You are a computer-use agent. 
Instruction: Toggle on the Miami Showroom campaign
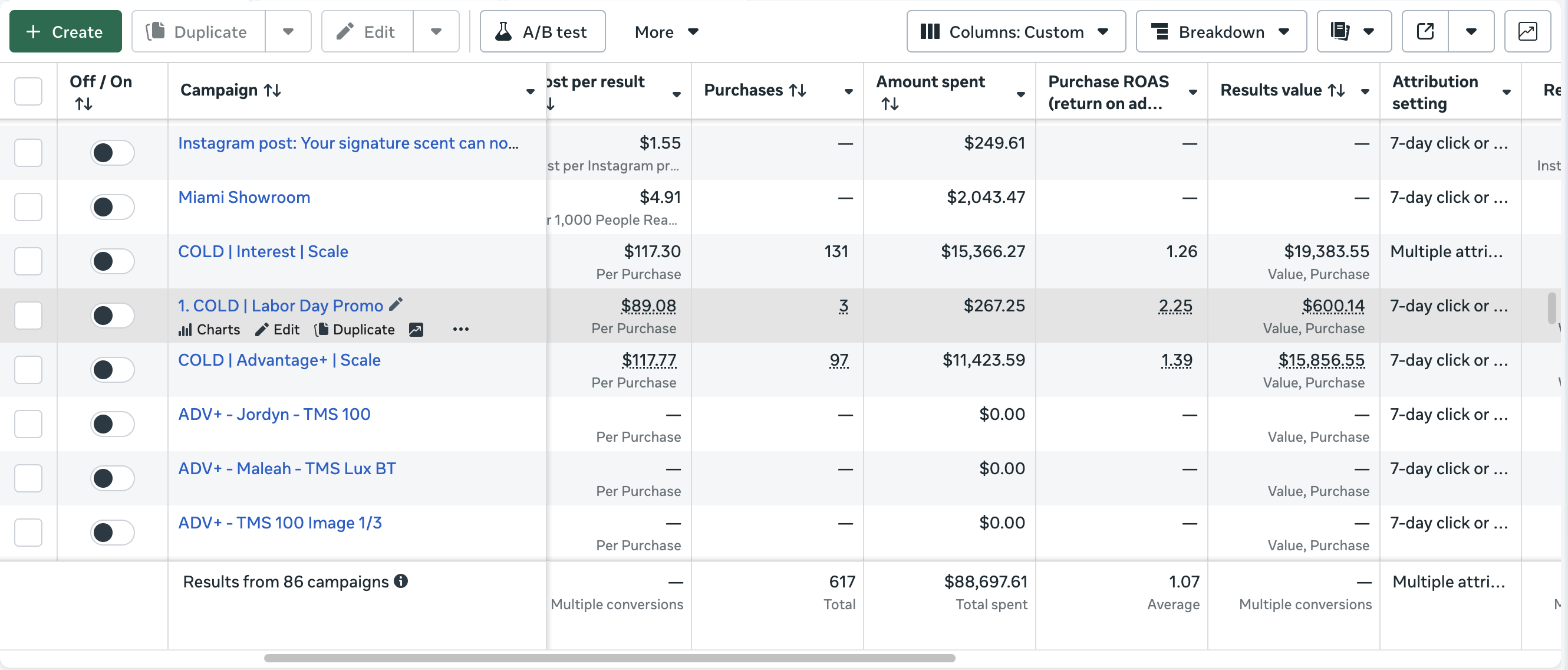coord(112,207)
